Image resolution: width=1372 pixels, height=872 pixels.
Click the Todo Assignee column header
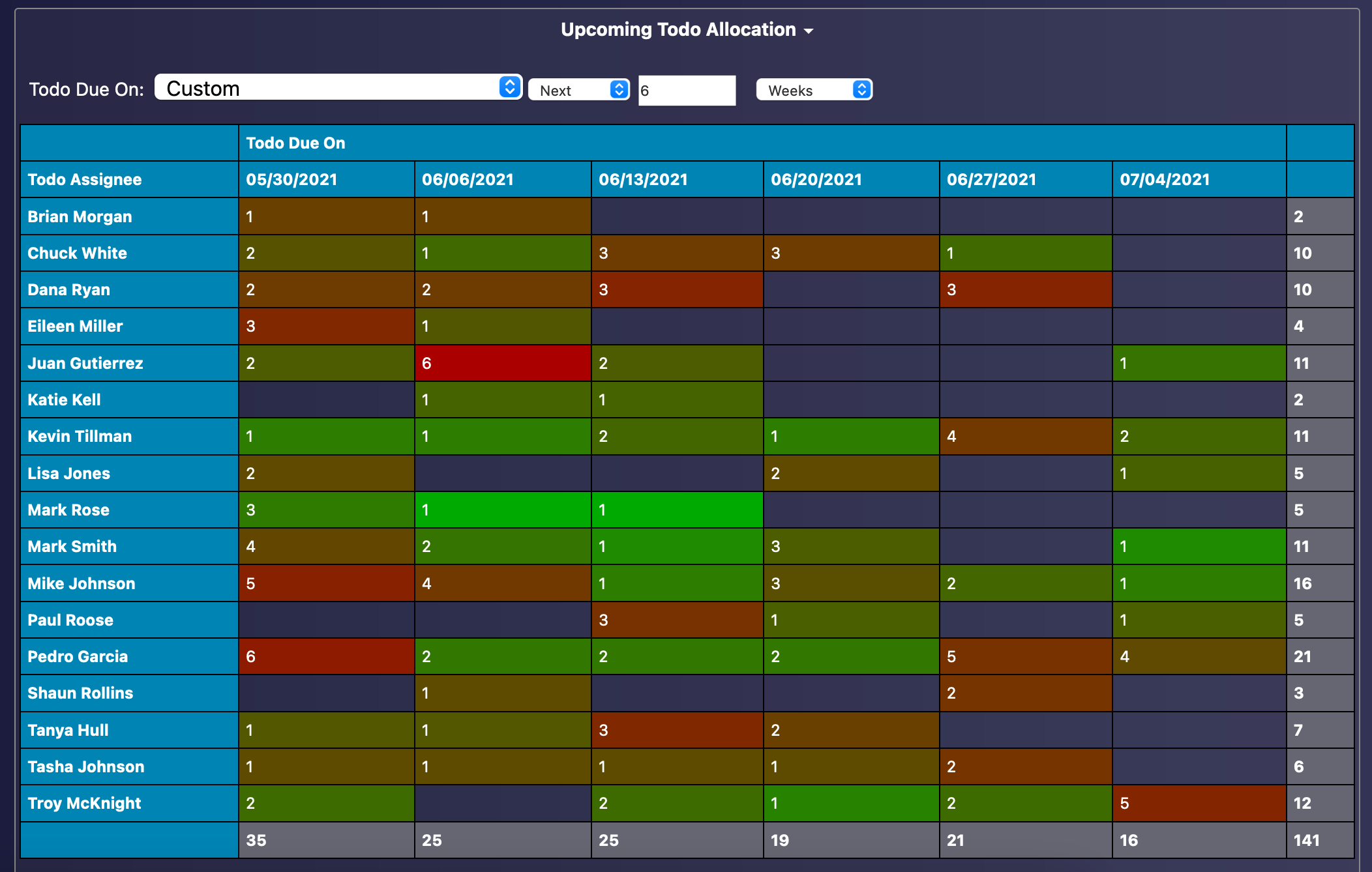coord(129,179)
